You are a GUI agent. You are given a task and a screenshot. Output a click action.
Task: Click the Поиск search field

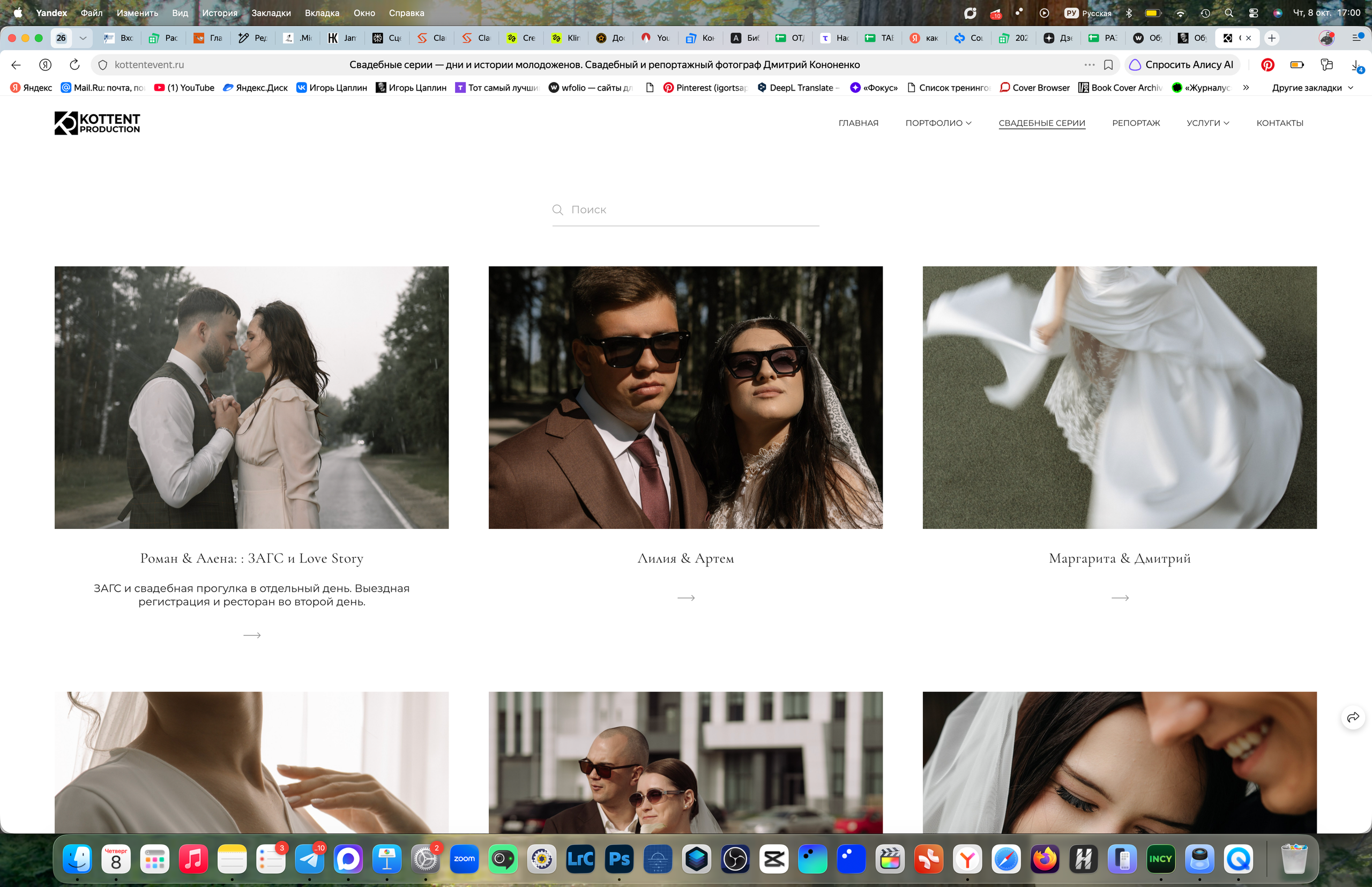685,210
